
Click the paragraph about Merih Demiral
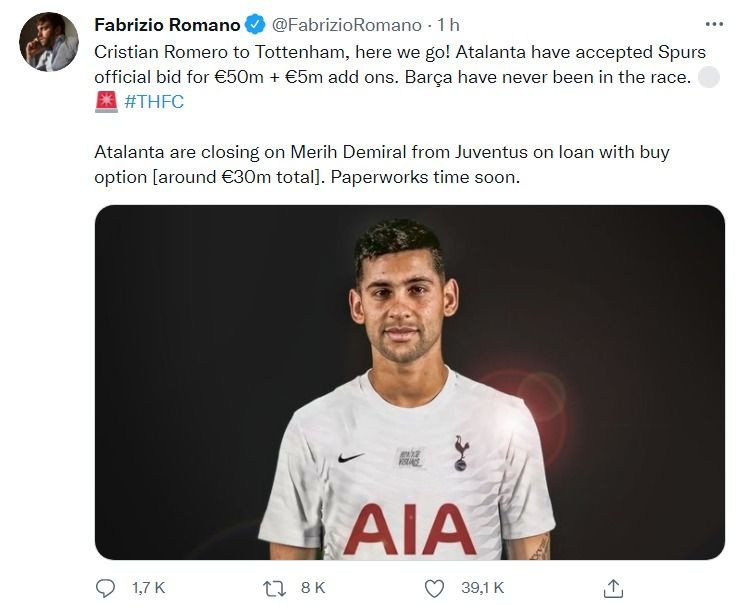pos(382,164)
